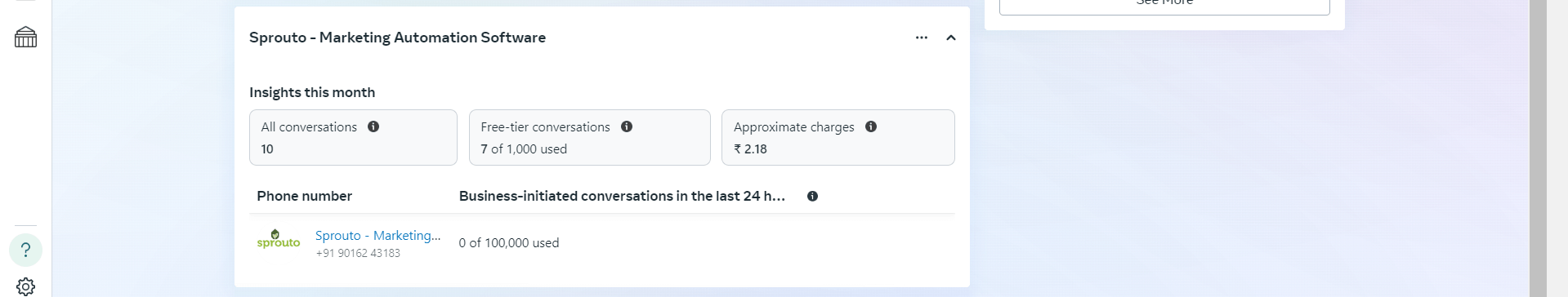This screenshot has height=297, width=1568.
Task: Select the Free-tier conversations insight card
Action: (590, 137)
